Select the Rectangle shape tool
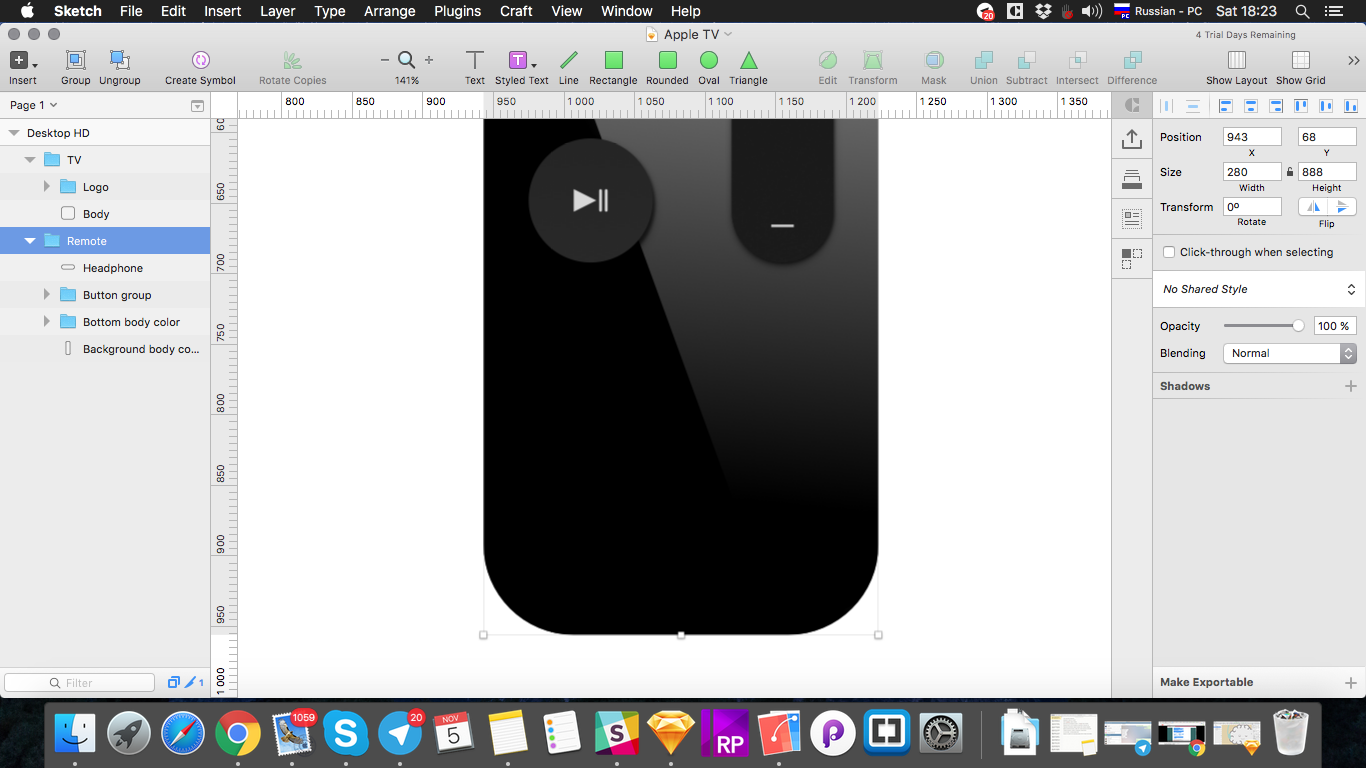1366x768 pixels. 613,61
